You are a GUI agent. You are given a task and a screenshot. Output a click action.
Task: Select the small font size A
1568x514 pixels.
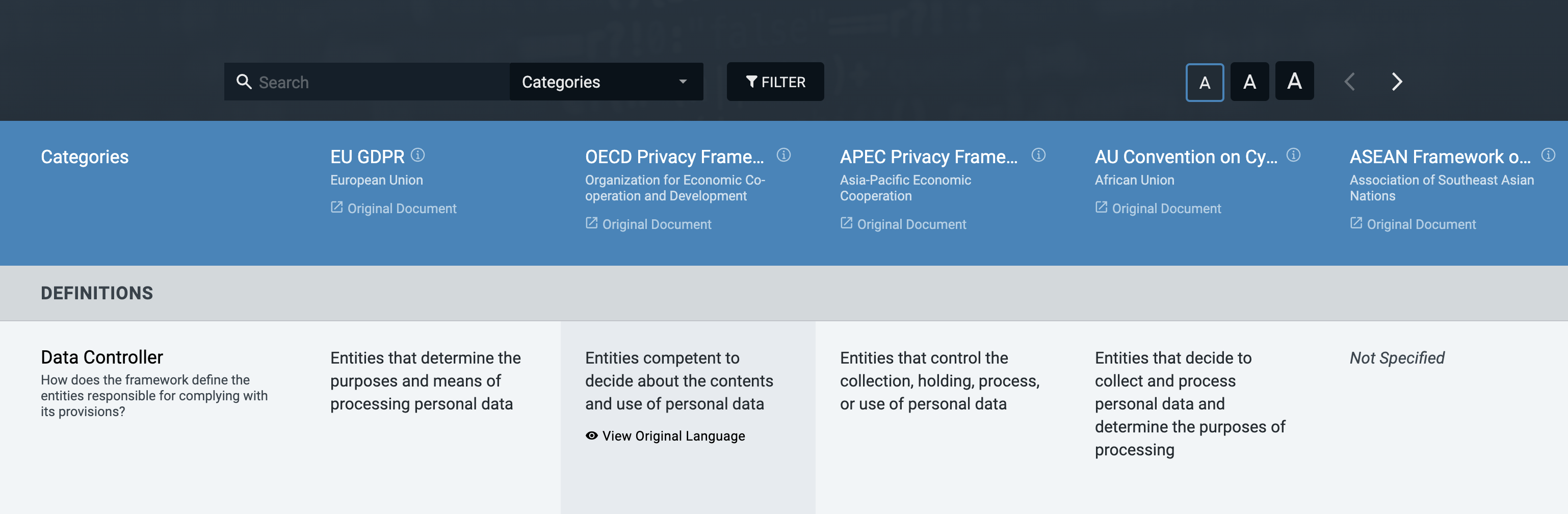1204,83
